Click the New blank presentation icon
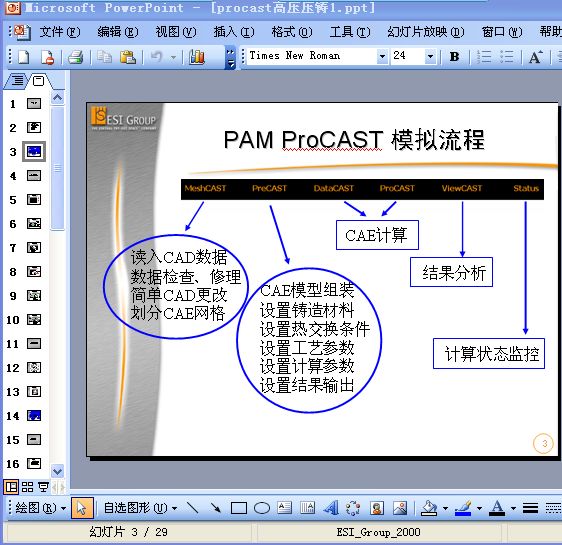The width and height of the screenshot is (562, 545). click(x=24, y=57)
